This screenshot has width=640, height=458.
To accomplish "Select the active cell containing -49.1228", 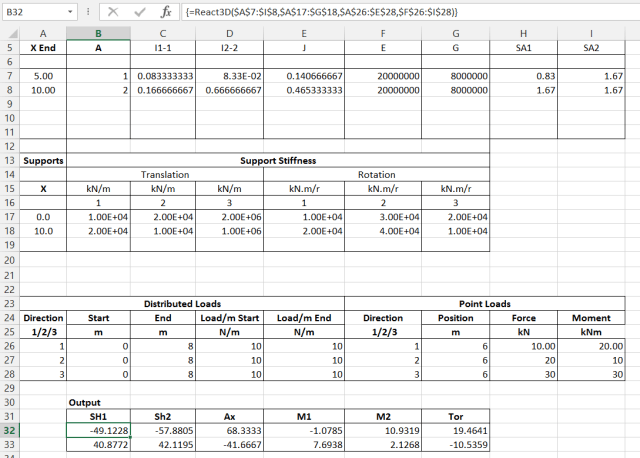I will (97, 429).
